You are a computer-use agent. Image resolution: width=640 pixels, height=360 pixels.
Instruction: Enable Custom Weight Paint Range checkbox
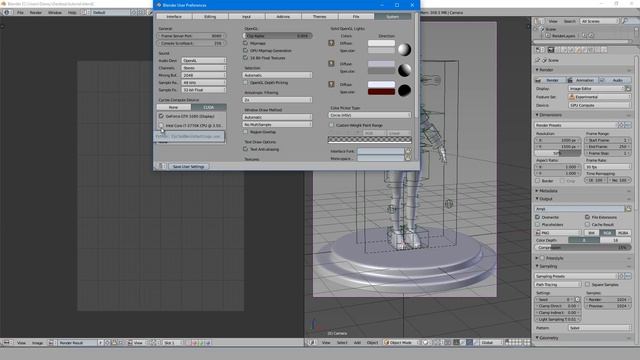pos(331,125)
